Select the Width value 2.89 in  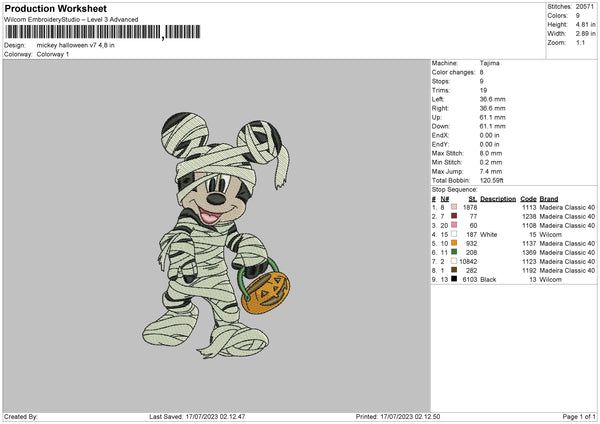click(x=585, y=34)
